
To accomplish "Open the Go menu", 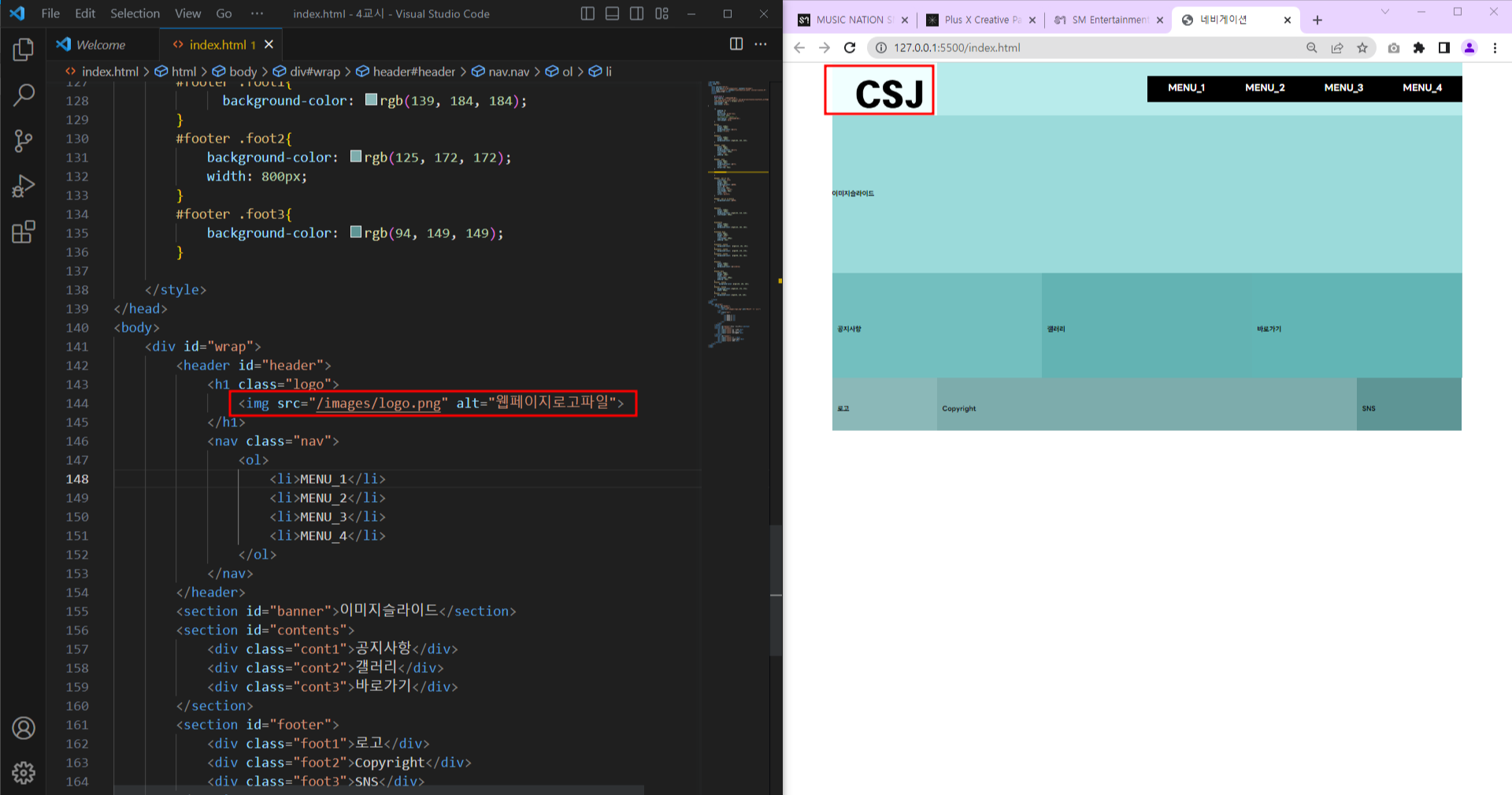I will pos(224,13).
